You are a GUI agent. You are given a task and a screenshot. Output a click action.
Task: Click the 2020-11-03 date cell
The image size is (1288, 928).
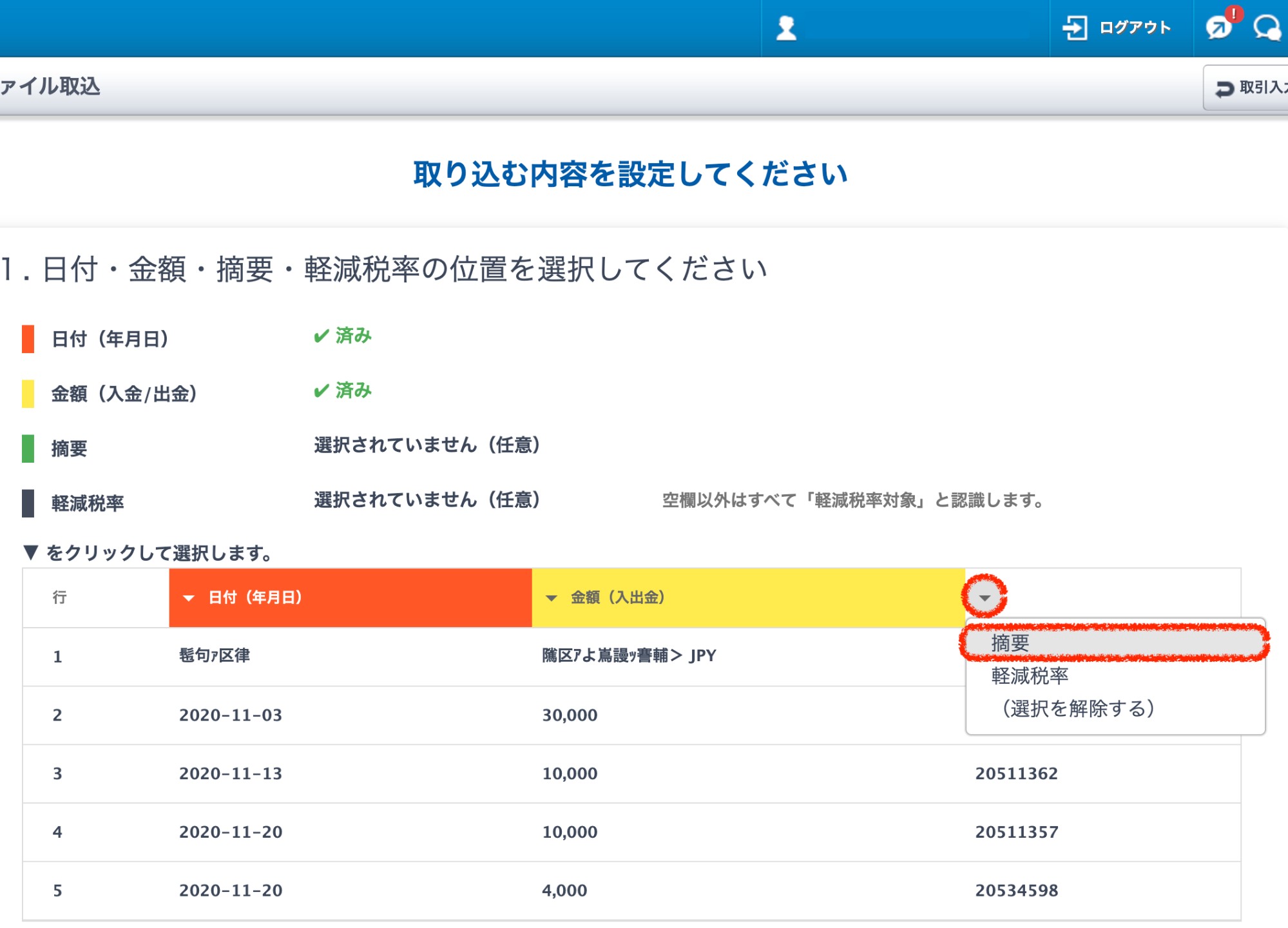click(231, 715)
